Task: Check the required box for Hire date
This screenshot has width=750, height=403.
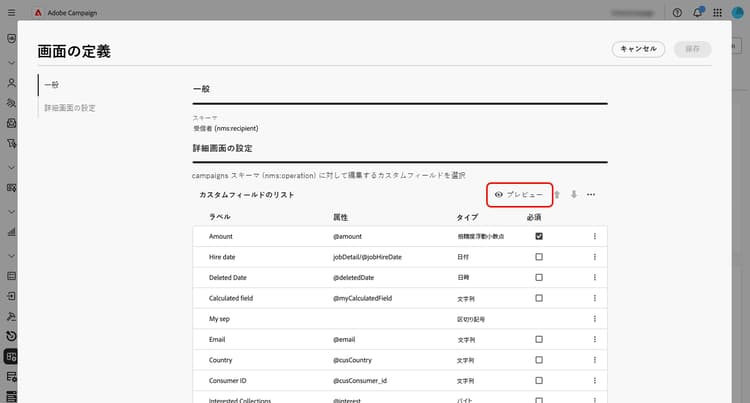Action: (539, 257)
